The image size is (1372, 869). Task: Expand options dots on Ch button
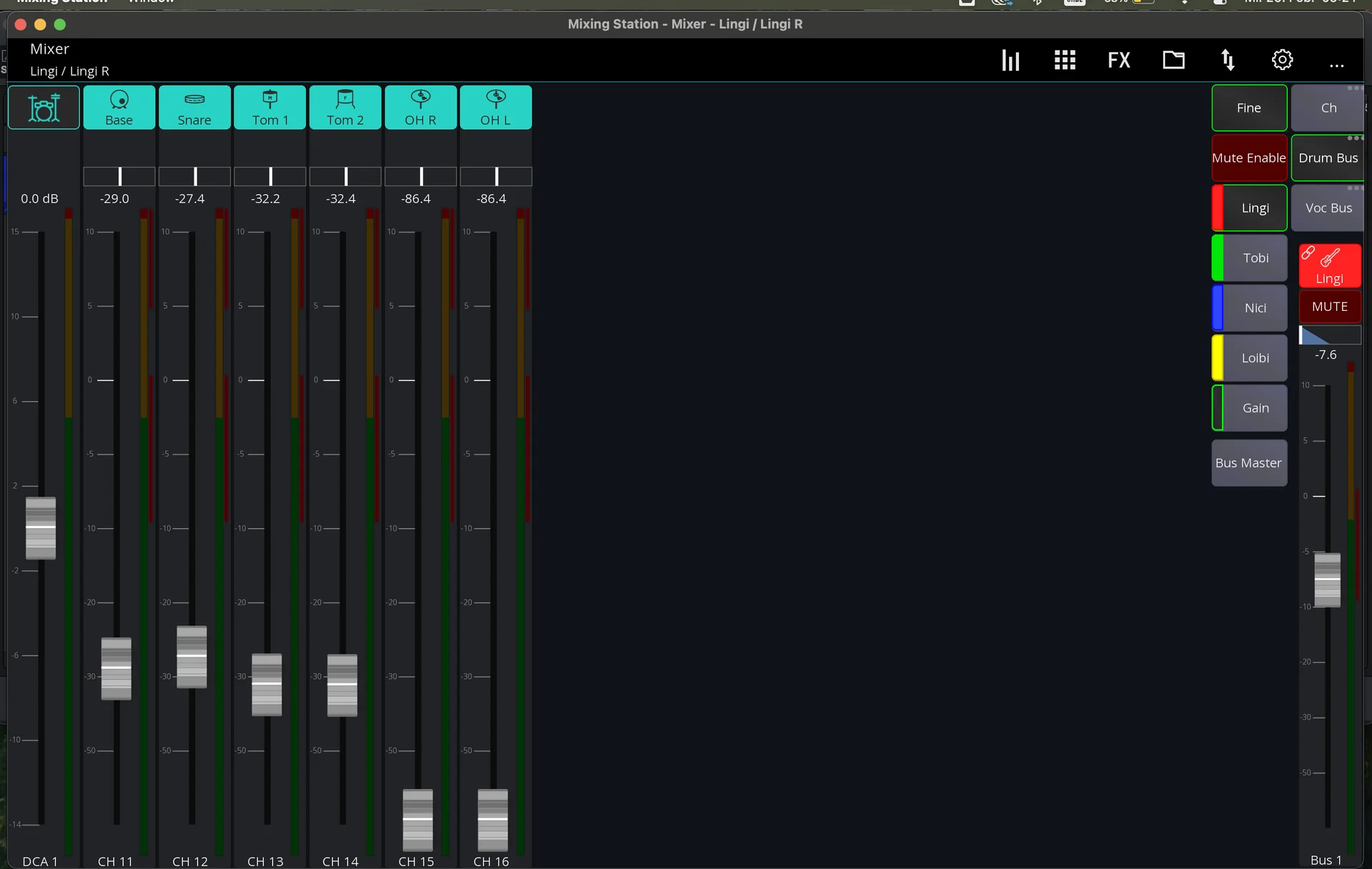point(1353,89)
